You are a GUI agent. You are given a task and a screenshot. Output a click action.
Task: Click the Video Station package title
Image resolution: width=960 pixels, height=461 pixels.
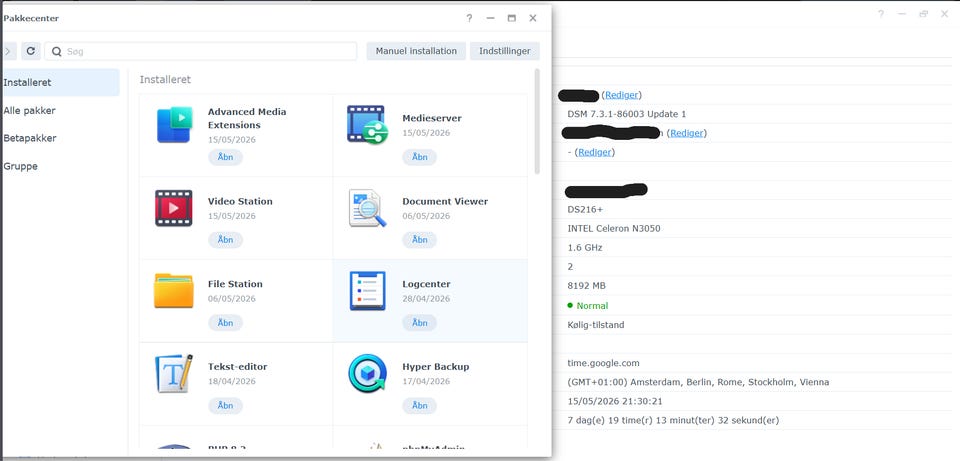(x=240, y=201)
